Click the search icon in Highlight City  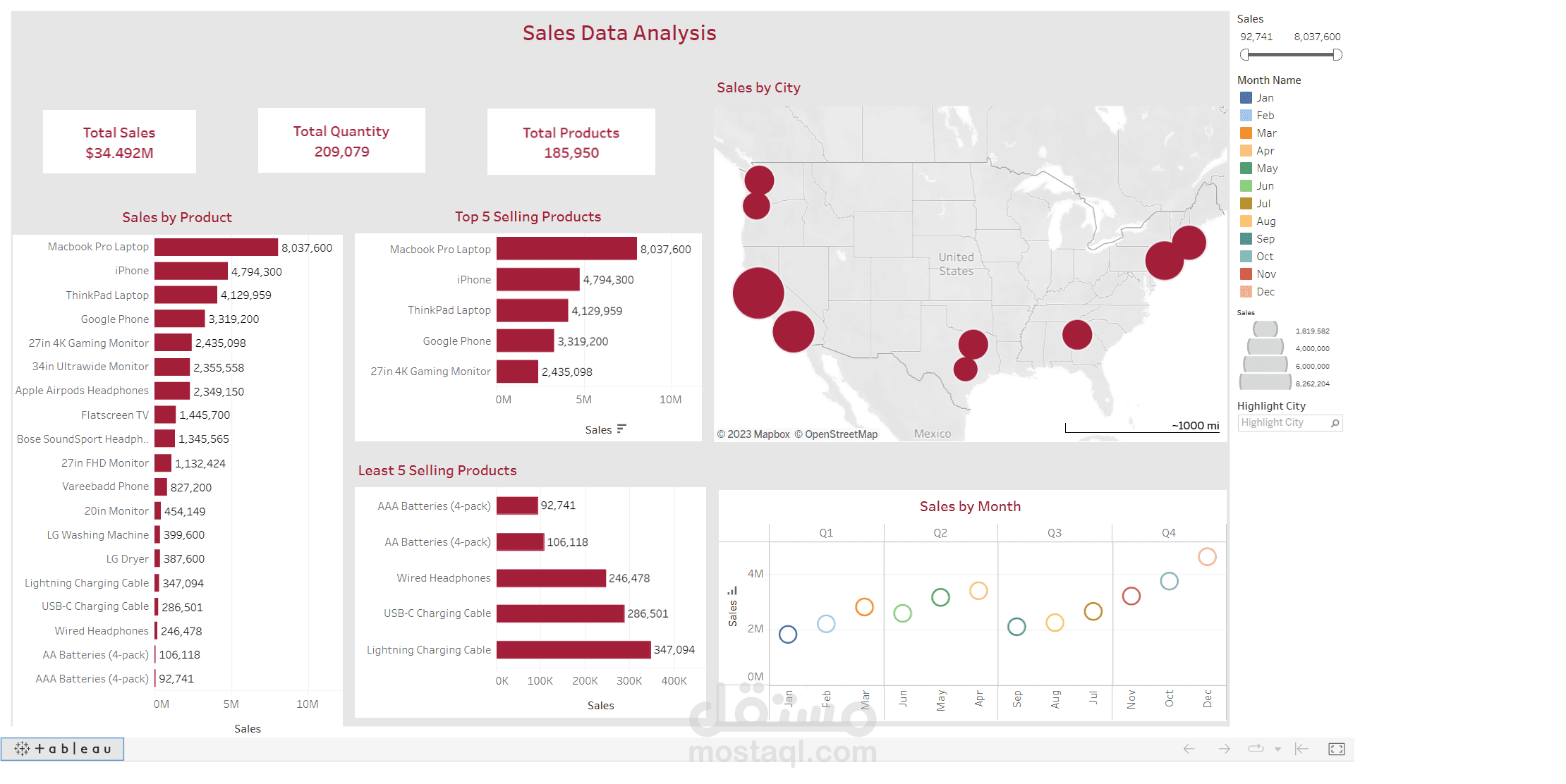click(1335, 423)
